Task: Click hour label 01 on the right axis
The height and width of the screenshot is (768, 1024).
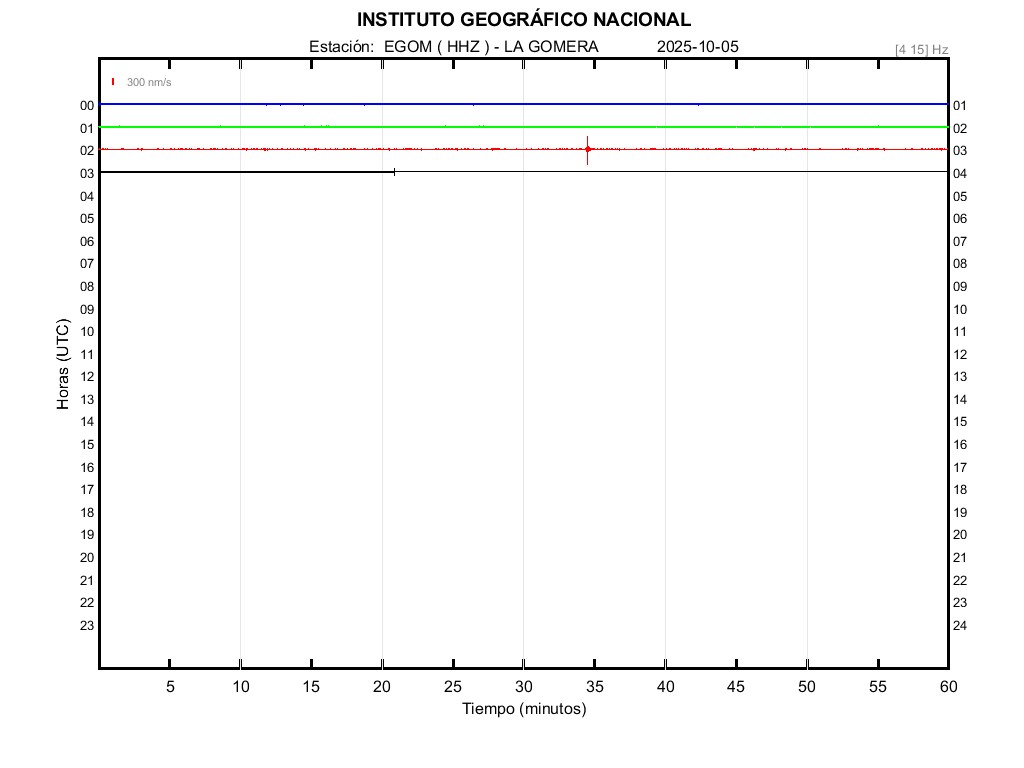Action: [x=960, y=106]
